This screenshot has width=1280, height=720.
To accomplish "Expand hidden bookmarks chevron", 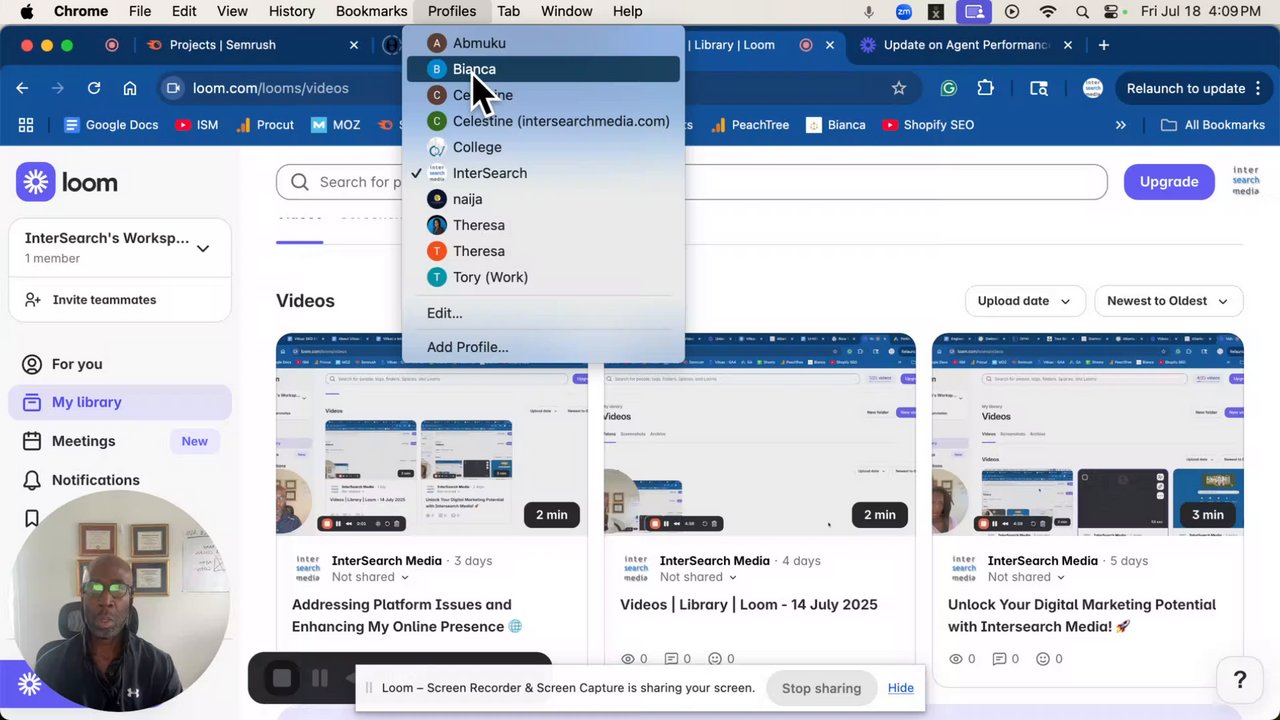I will 1121,125.
